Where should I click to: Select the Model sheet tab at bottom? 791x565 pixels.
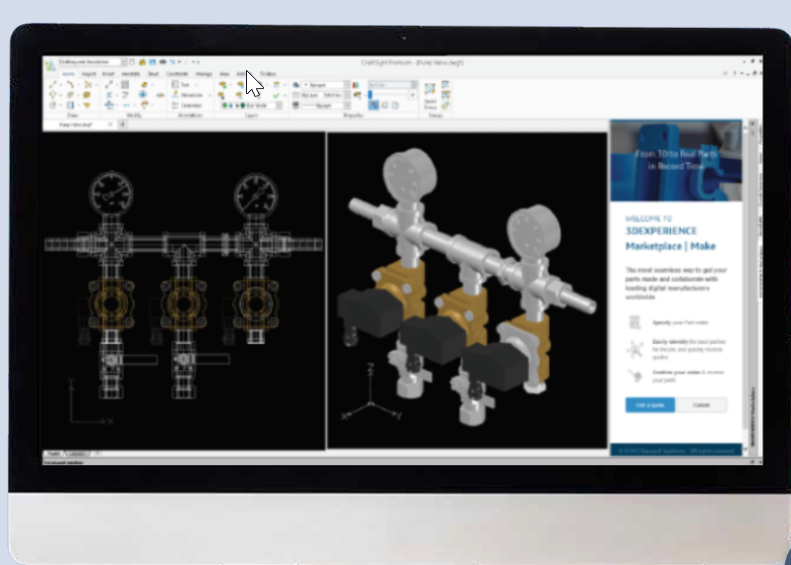pyautogui.click(x=53, y=454)
